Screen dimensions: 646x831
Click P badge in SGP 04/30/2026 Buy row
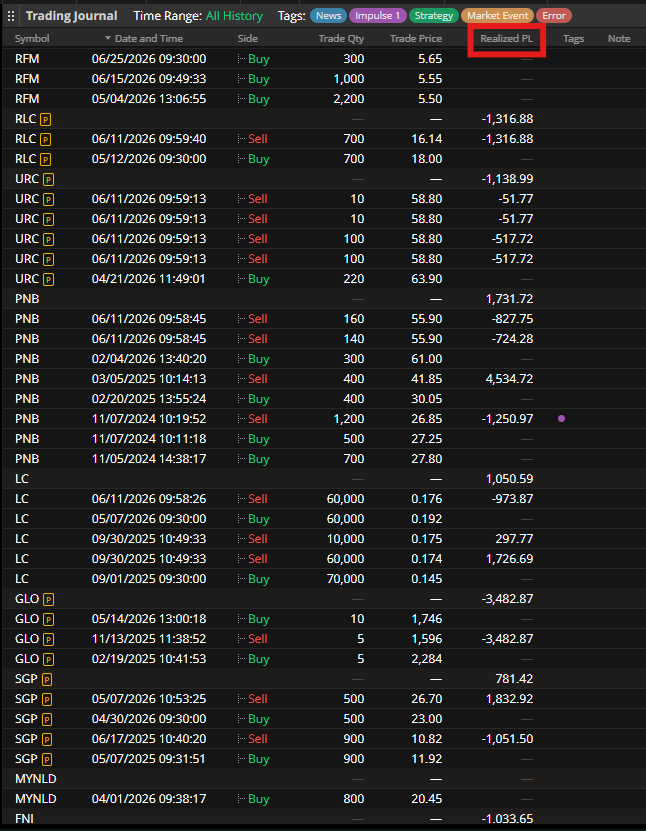[x=47, y=719]
